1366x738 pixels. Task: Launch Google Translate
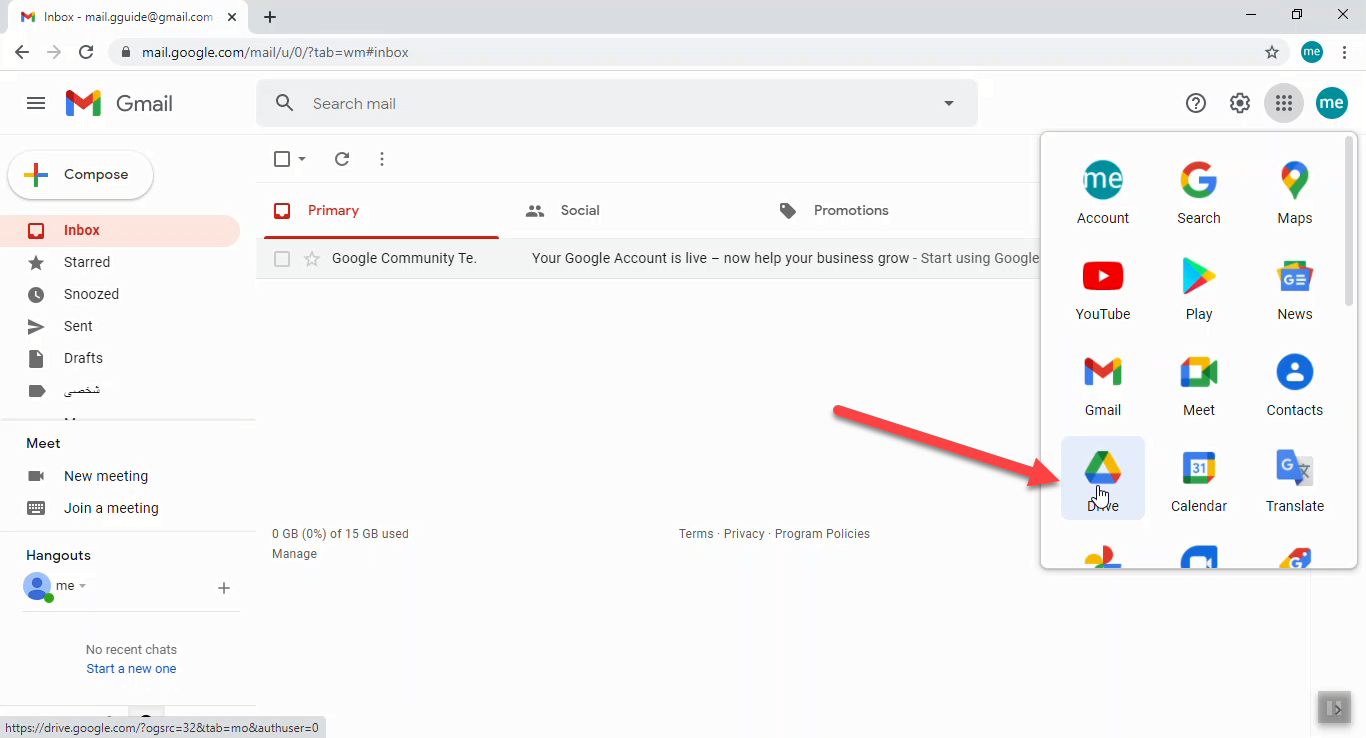tap(1294, 478)
